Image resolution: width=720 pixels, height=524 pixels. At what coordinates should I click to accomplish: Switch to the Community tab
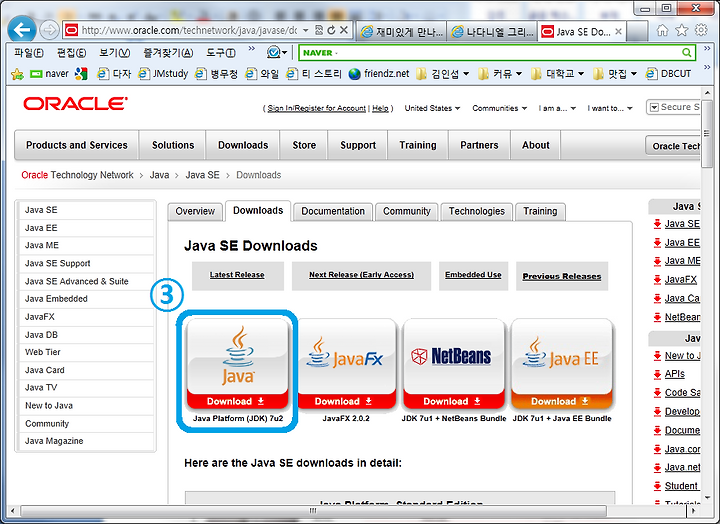tap(407, 211)
